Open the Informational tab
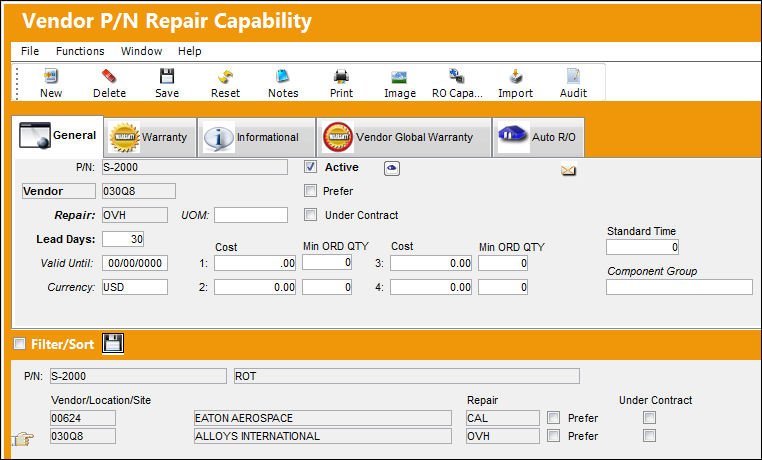 [x=257, y=137]
